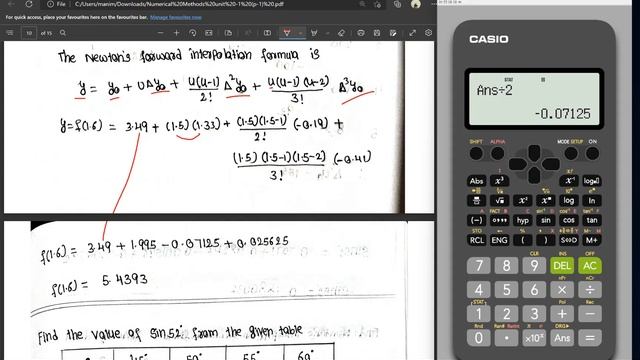Viewport: 640px width, 360px height.
Task: Open the PDF table of contents sidebar
Action: coord(10,33)
